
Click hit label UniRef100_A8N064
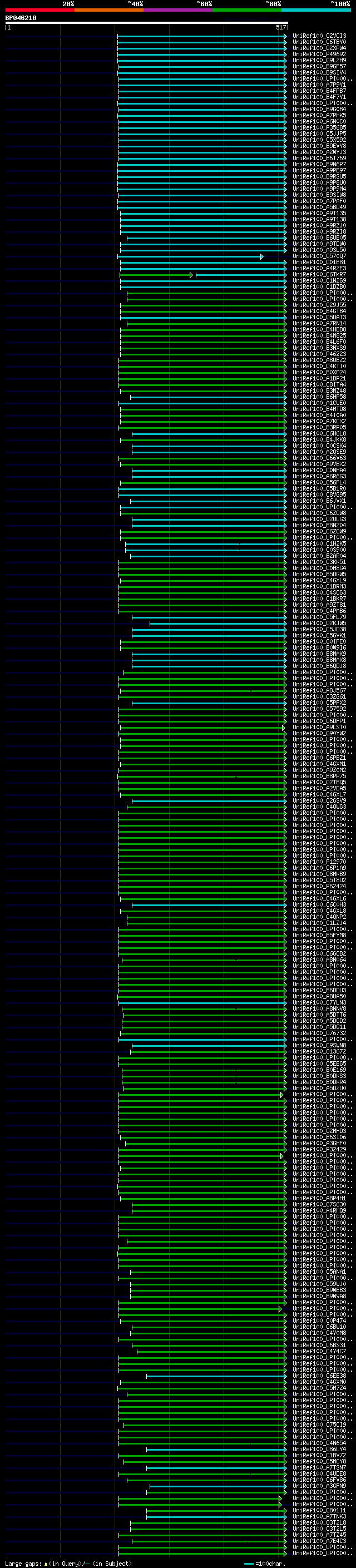click(x=319, y=959)
